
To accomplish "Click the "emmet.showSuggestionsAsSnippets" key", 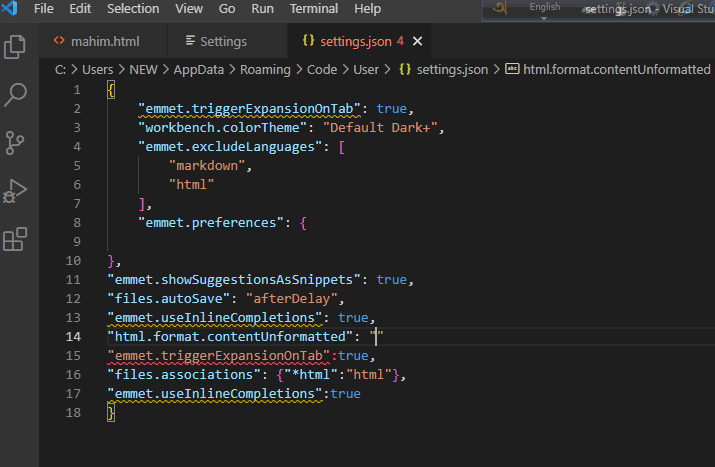I will coord(234,280).
